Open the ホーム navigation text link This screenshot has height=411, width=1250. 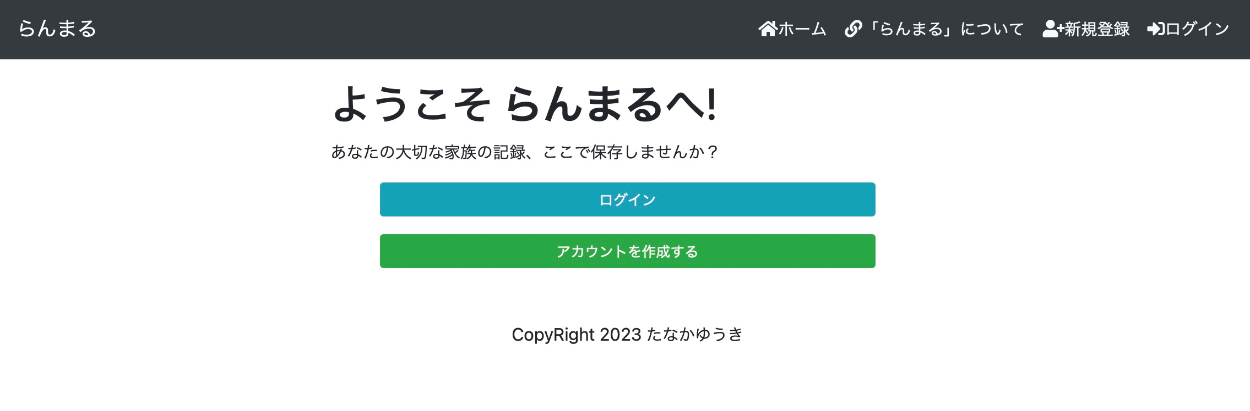[x=803, y=29]
